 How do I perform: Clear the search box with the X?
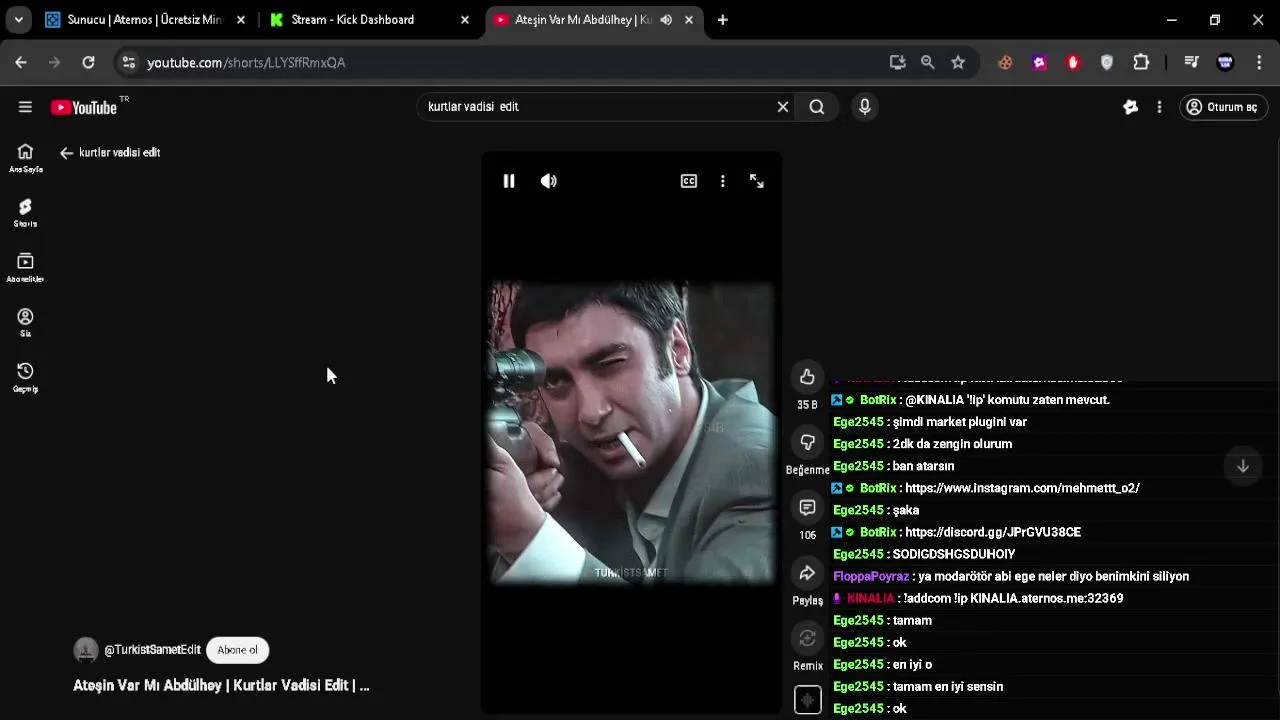[x=783, y=107]
